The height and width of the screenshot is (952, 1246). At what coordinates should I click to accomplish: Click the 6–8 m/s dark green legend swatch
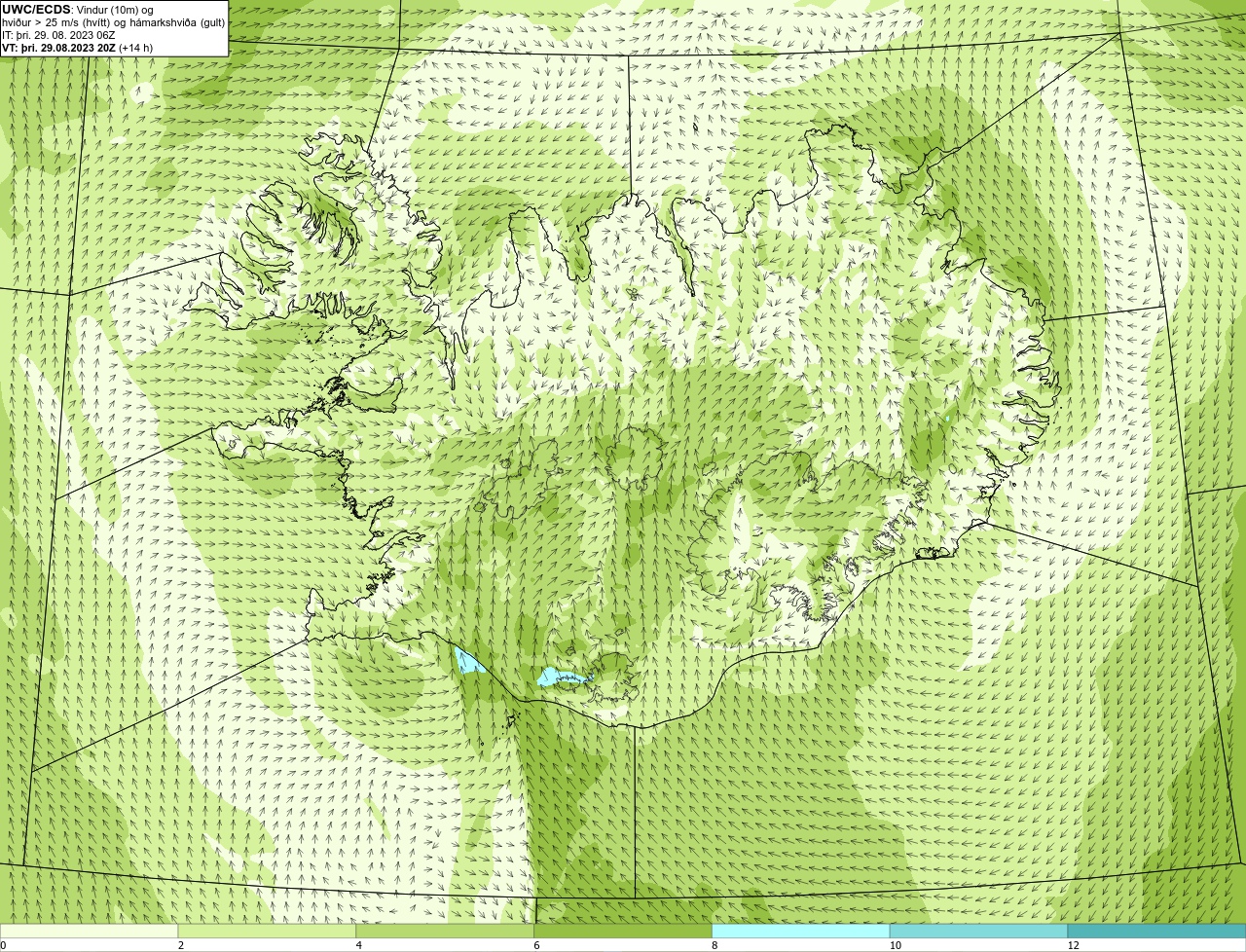(x=623, y=932)
